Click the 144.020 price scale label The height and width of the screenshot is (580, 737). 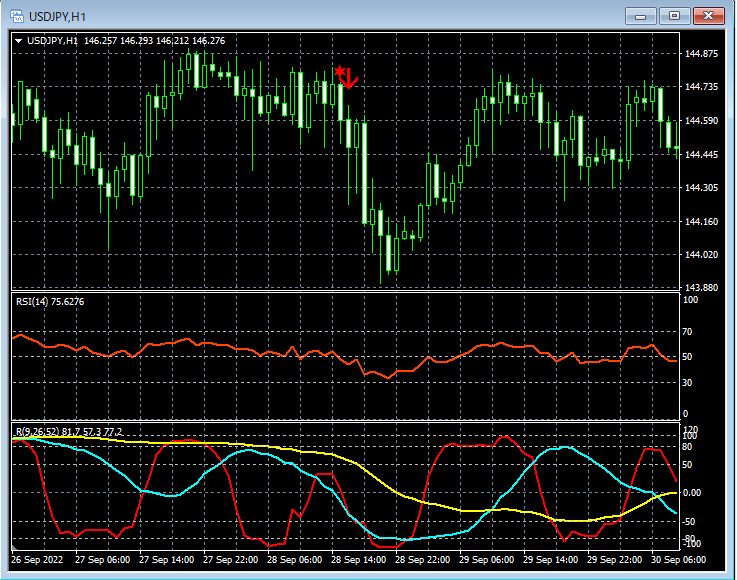click(701, 255)
